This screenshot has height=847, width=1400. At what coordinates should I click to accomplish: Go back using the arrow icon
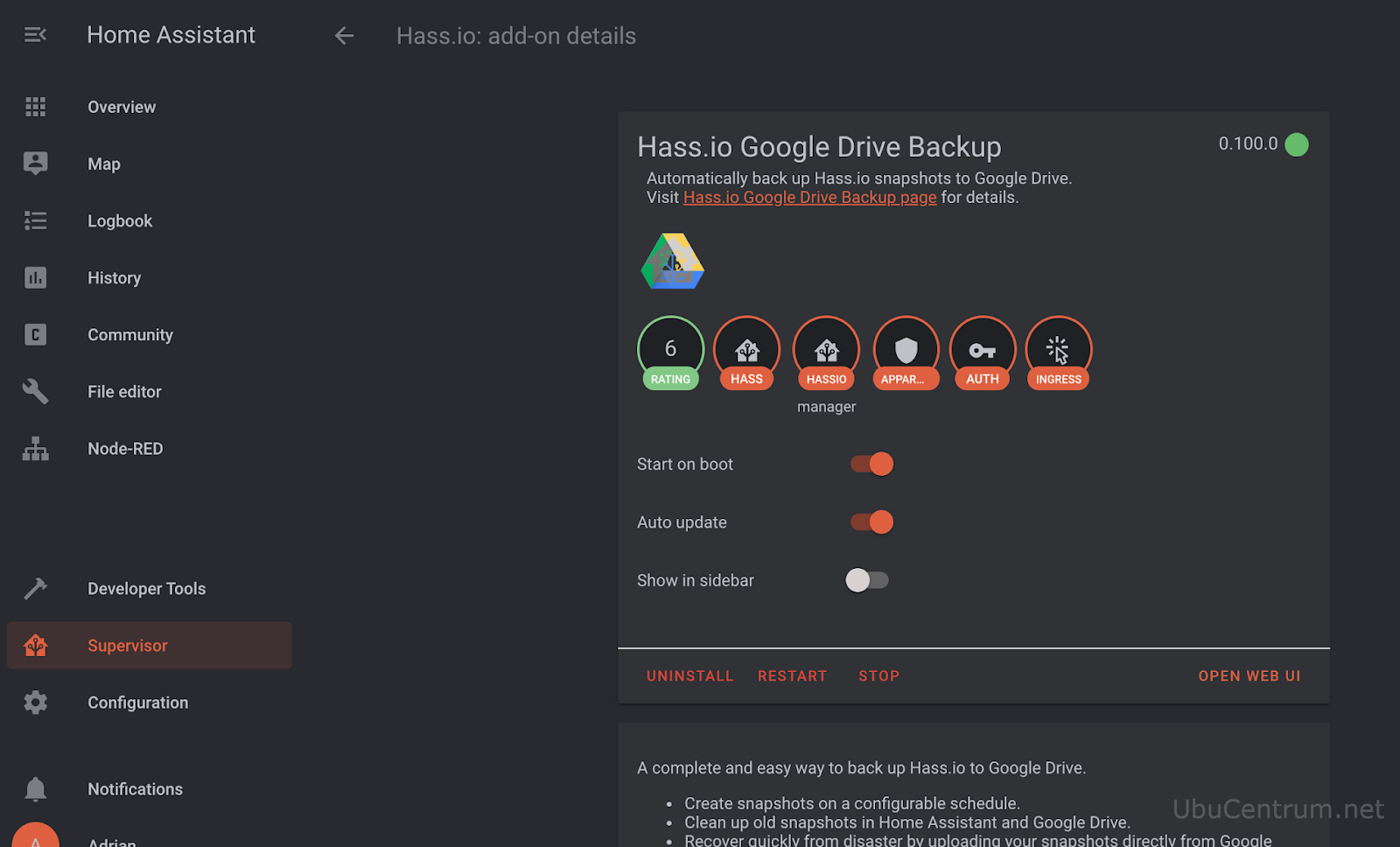click(344, 36)
